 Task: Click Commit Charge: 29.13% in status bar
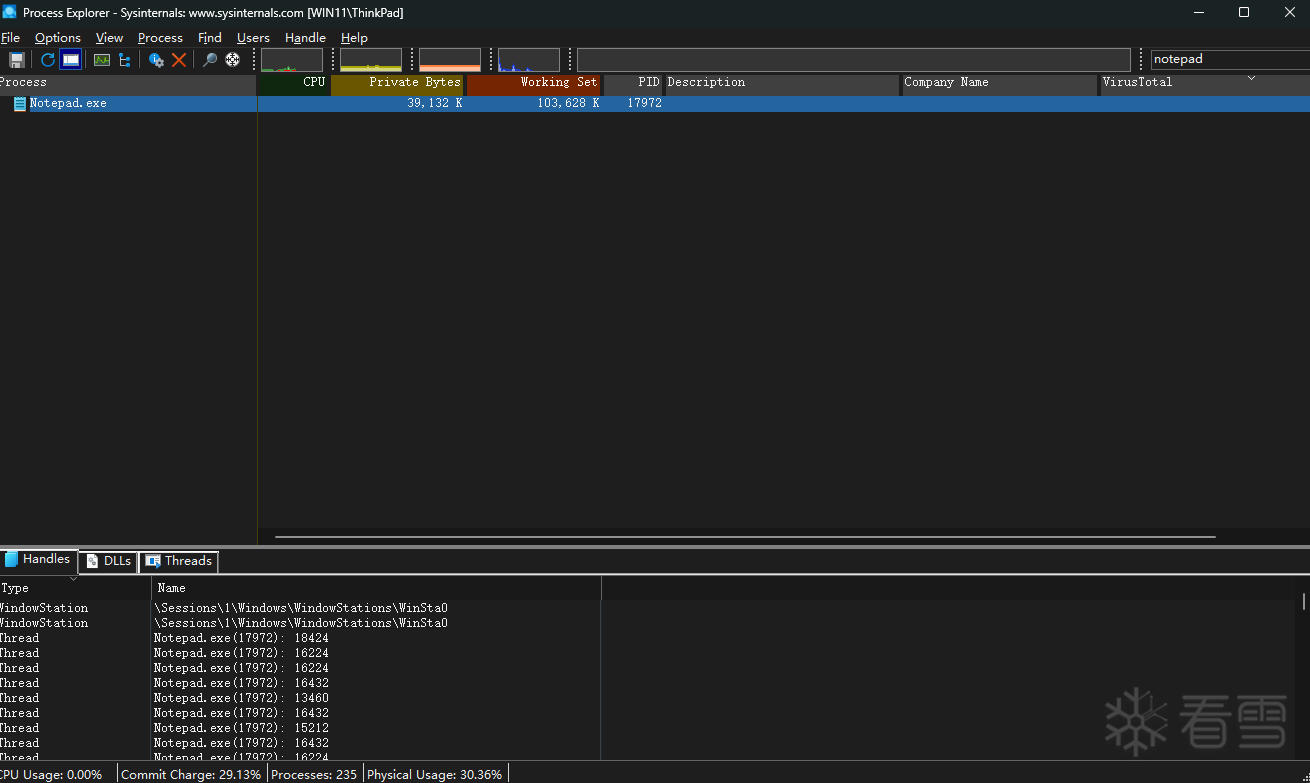pyautogui.click(x=191, y=775)
